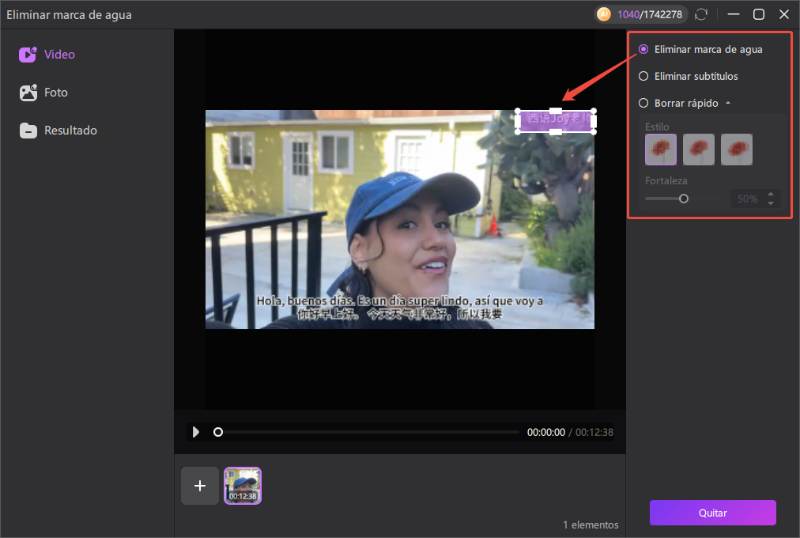The height and width of the screenshot is (538, 800).
Task: Decrease Fortaleza percentage with down arrow
Action: (x=769, y=203)
